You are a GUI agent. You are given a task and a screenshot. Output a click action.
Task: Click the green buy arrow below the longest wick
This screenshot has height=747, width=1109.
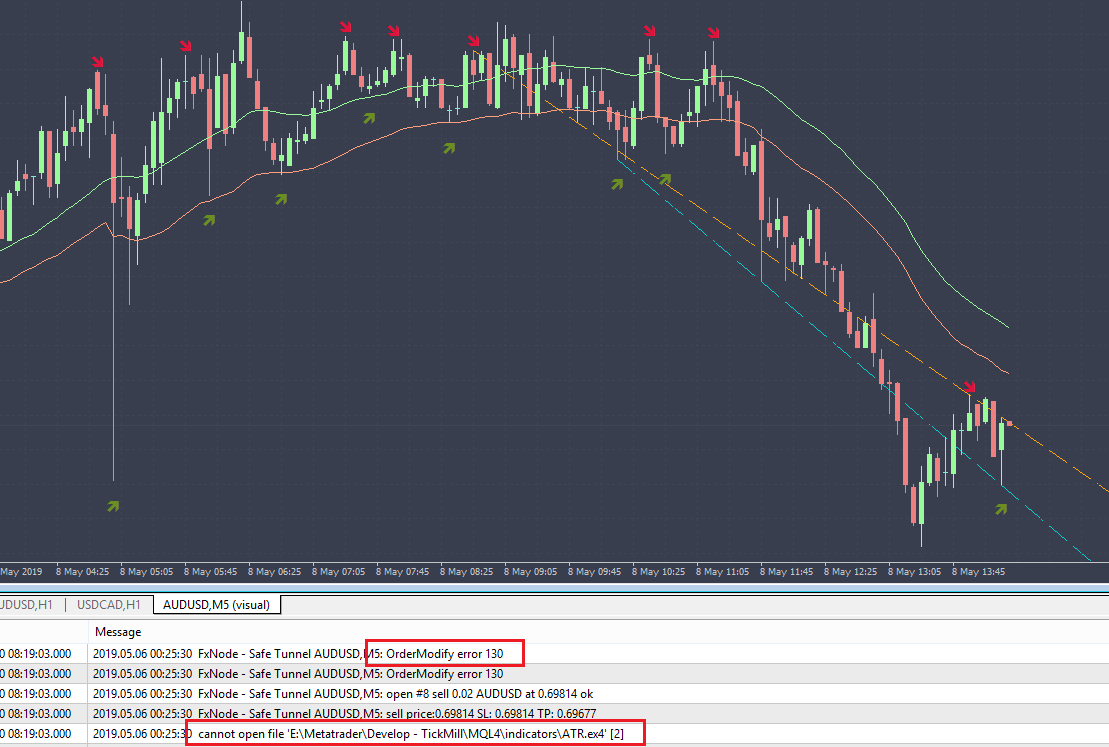pyautogui.click(x=113, y=507)
